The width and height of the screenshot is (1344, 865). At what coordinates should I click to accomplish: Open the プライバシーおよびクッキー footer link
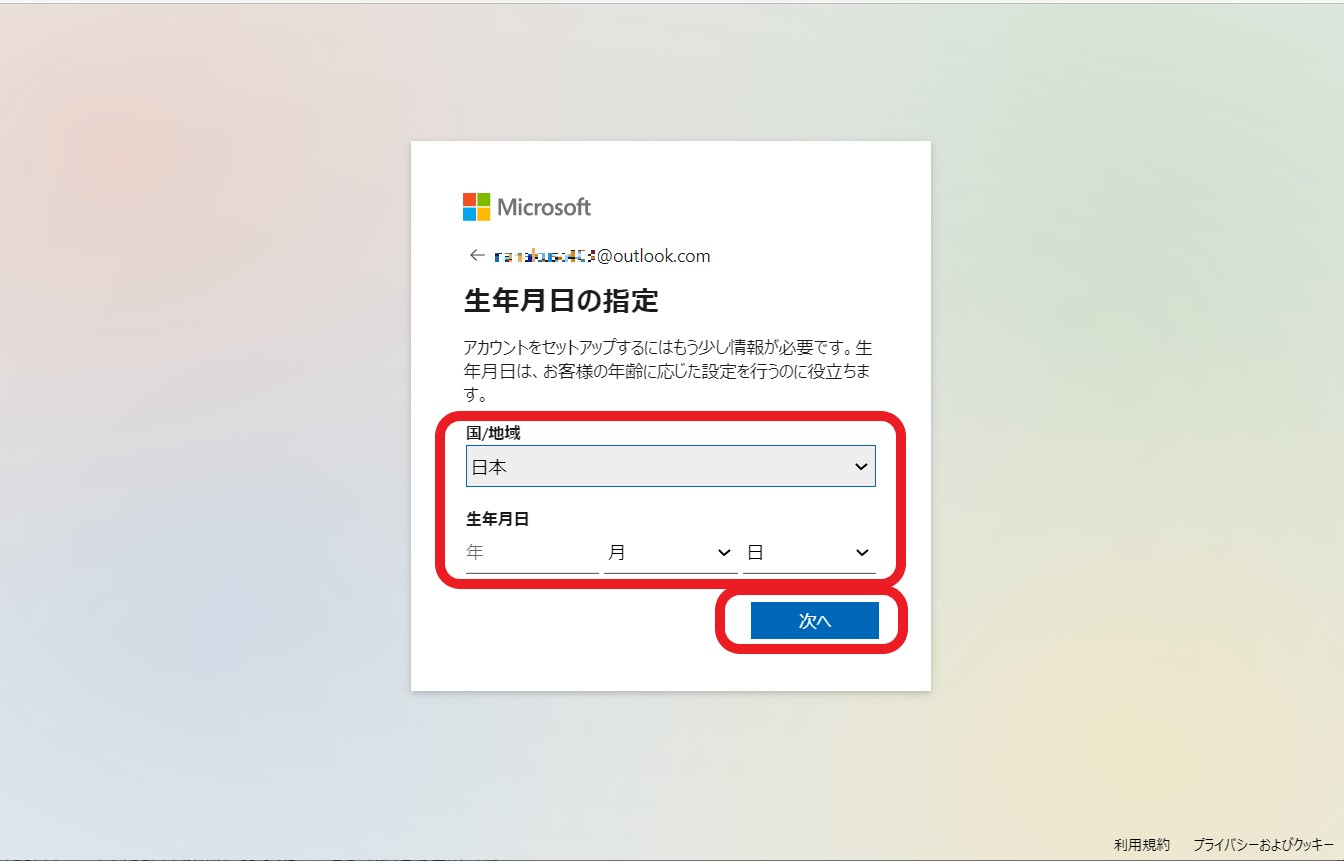tap(1263, 845)
